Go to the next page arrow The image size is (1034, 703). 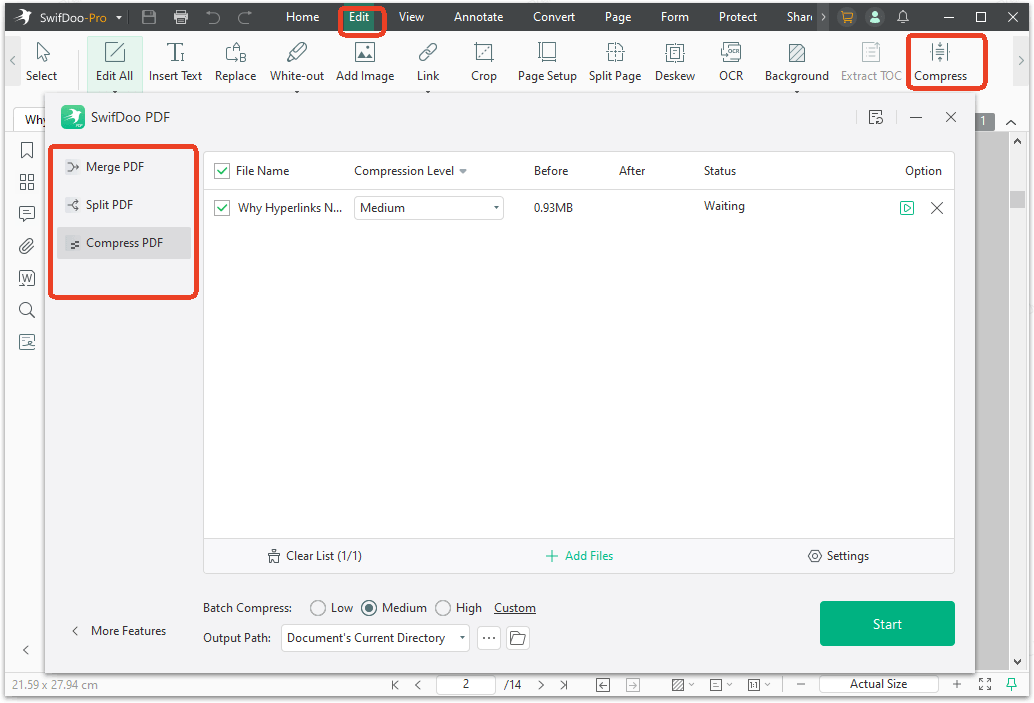[541, 685]
